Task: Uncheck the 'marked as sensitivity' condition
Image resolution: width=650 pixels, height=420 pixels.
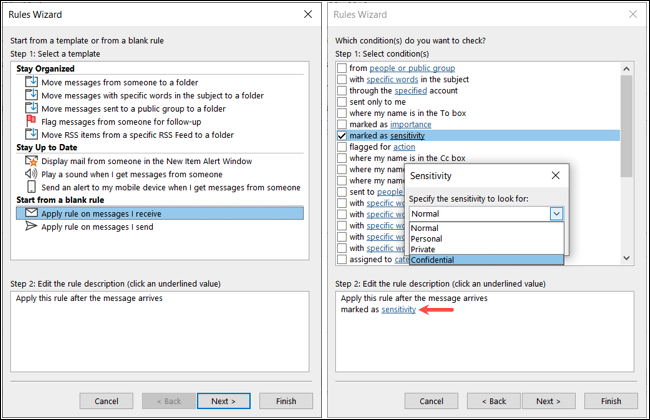Action: pos(342,136)
